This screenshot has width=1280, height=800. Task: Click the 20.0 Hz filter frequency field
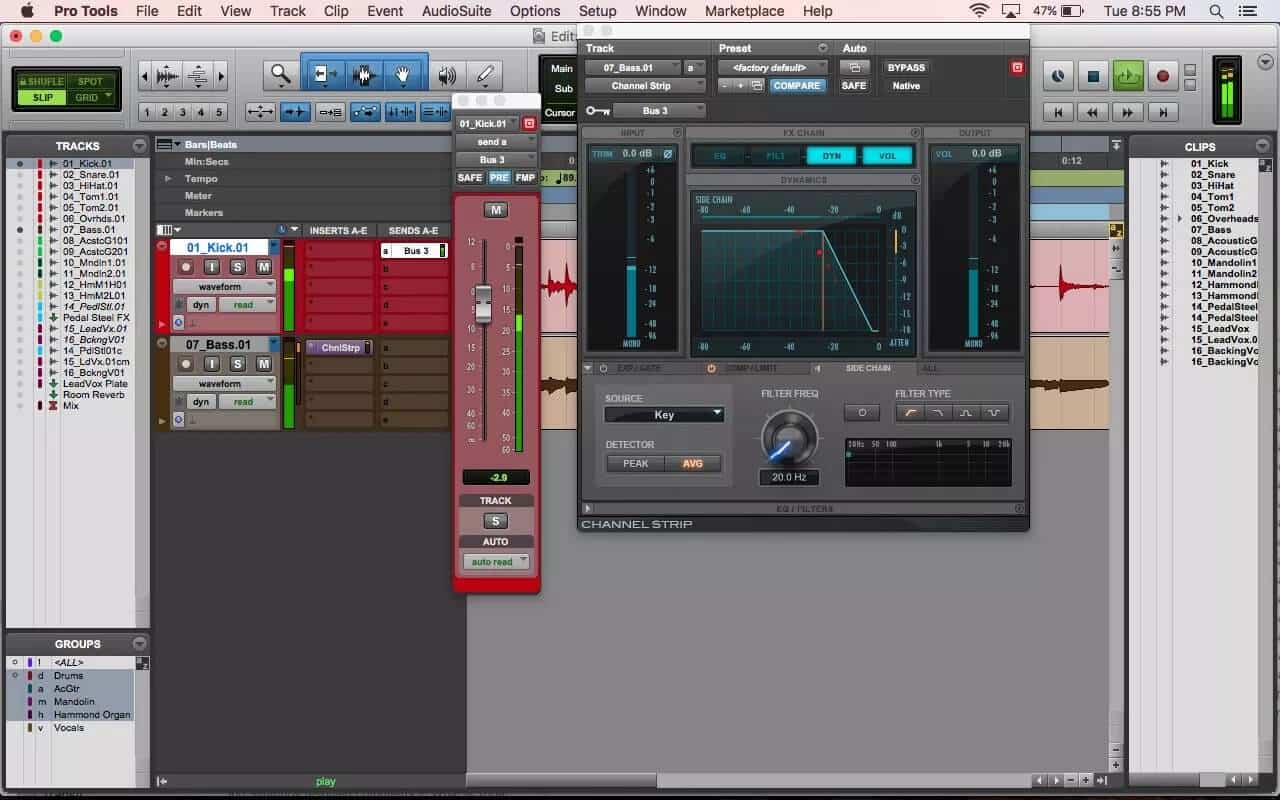point(789,477)
